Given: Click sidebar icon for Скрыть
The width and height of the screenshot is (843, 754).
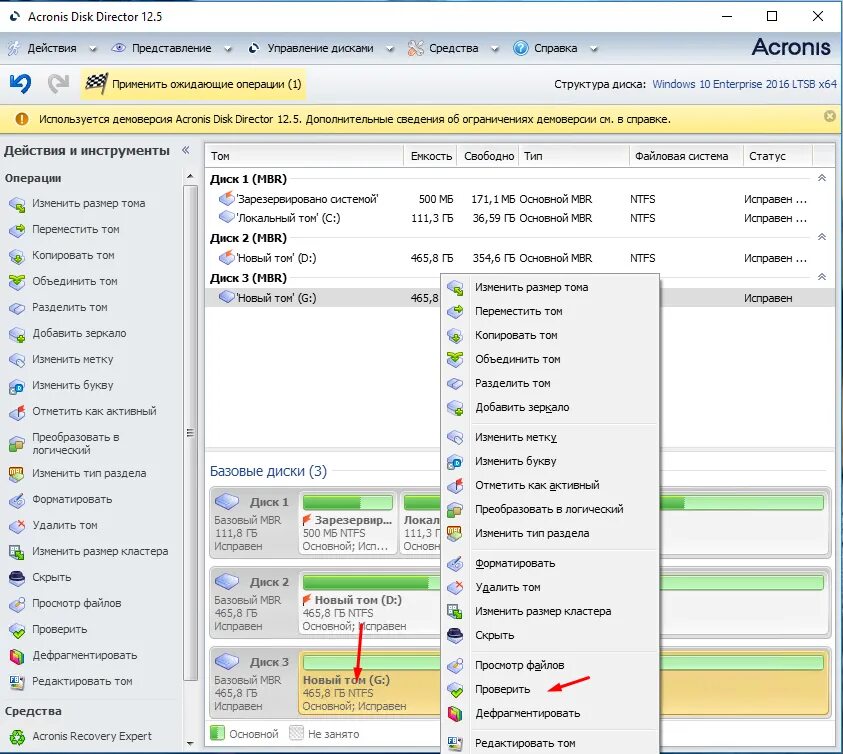Looking at the screenshot, I should point(17,578).
